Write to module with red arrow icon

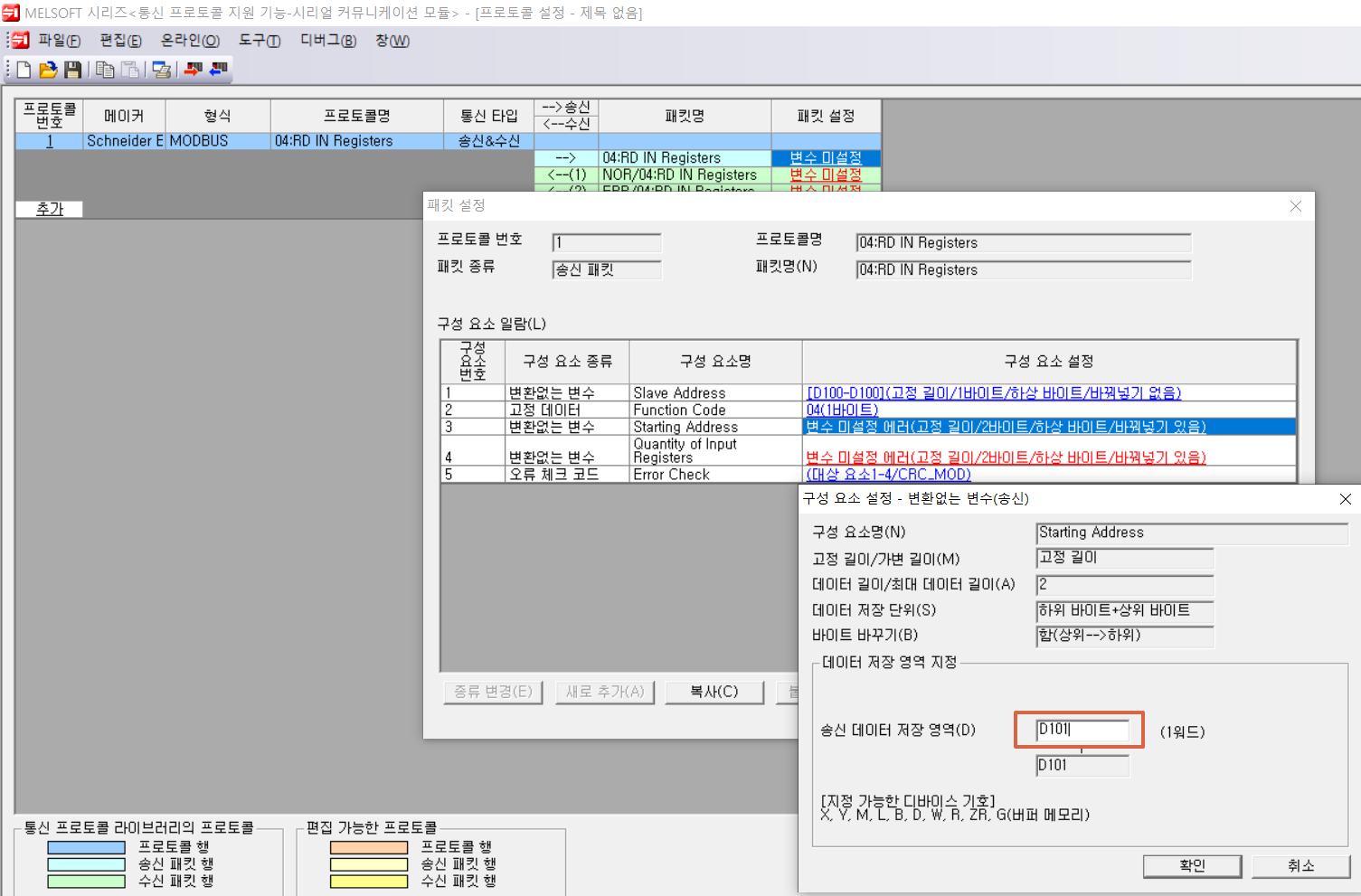pyautogui.click(x=194, y=70)
